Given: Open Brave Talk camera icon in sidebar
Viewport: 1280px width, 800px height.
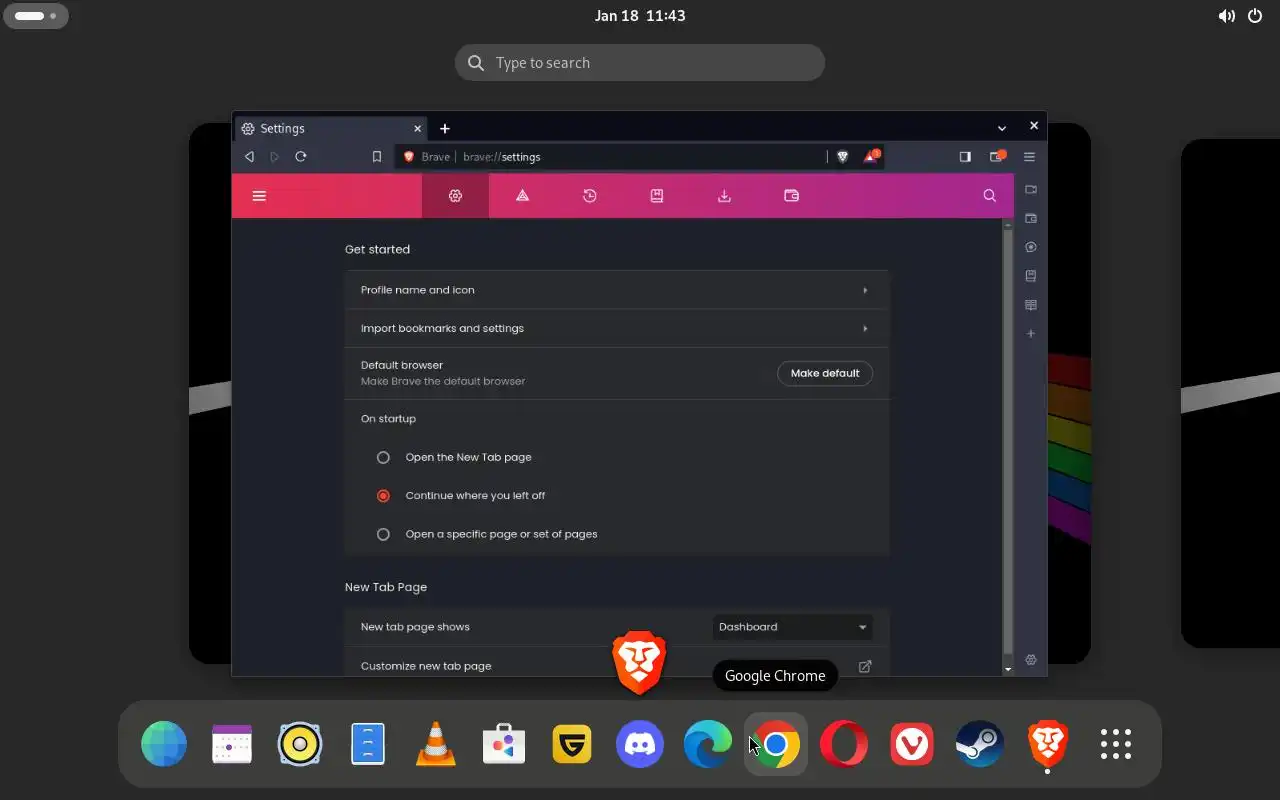Looking at the screenshot, I should [1031, 189].
